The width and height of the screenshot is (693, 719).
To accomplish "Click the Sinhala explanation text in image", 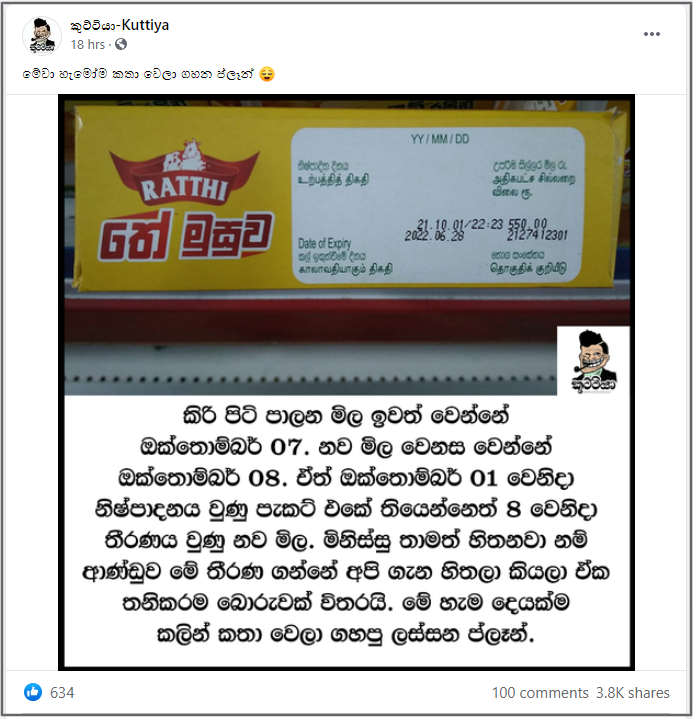I will point(346,525).
